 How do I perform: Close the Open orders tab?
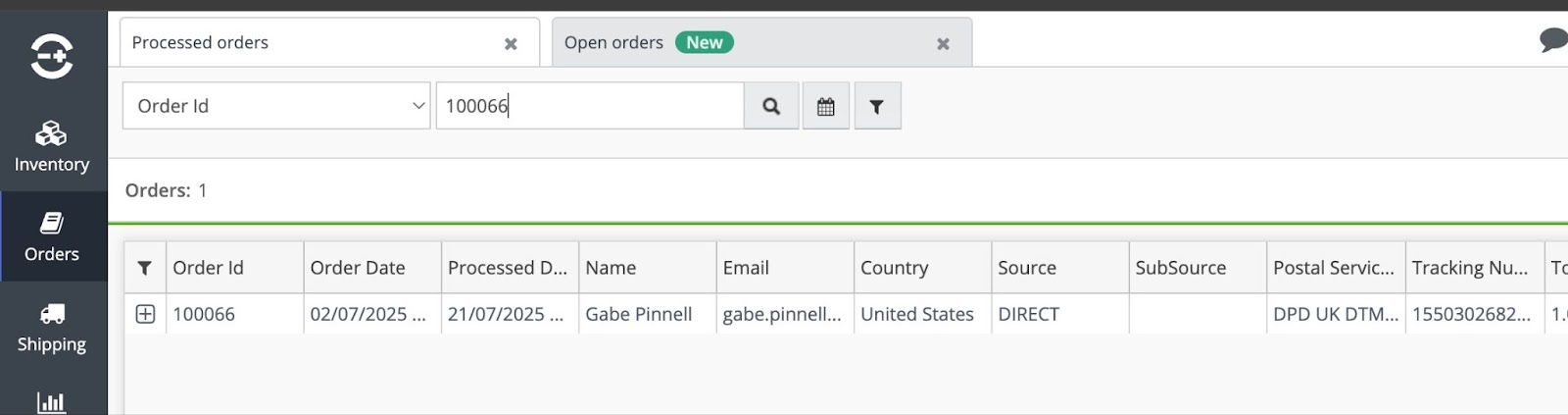coord(943,44)
